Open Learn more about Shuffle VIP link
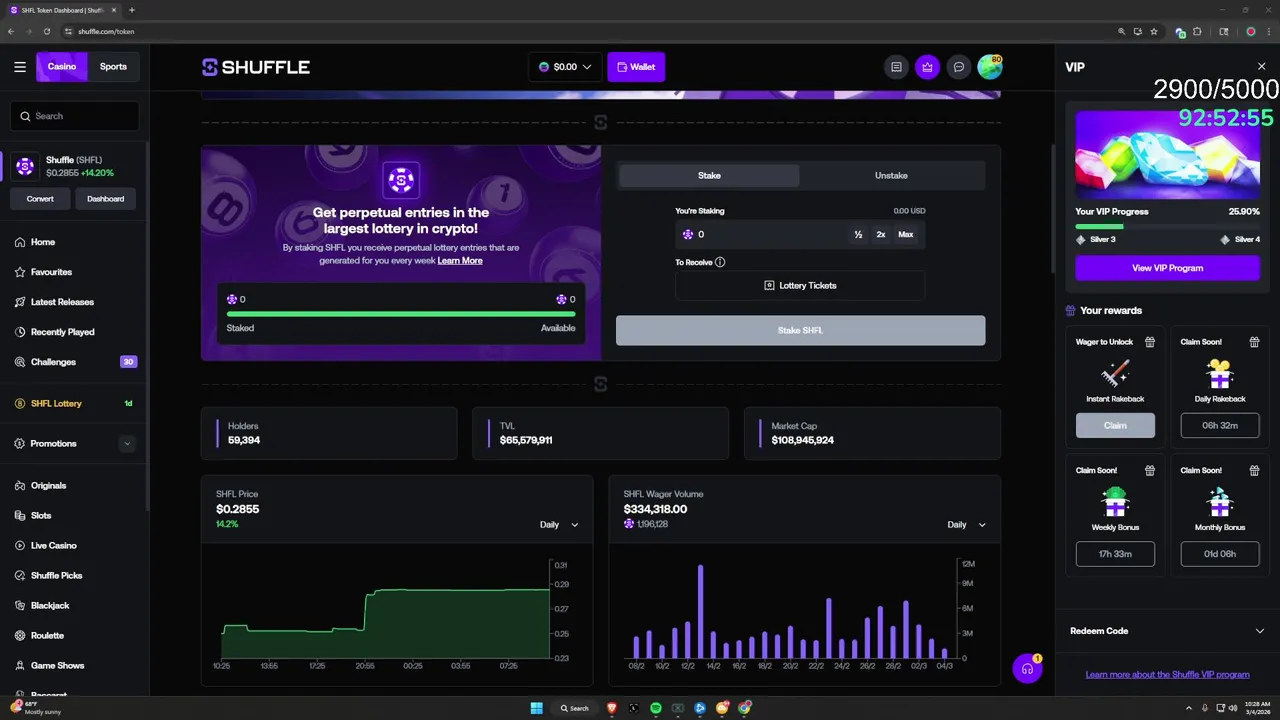Screen dimensions: 1280x720 click(1167, 675)
